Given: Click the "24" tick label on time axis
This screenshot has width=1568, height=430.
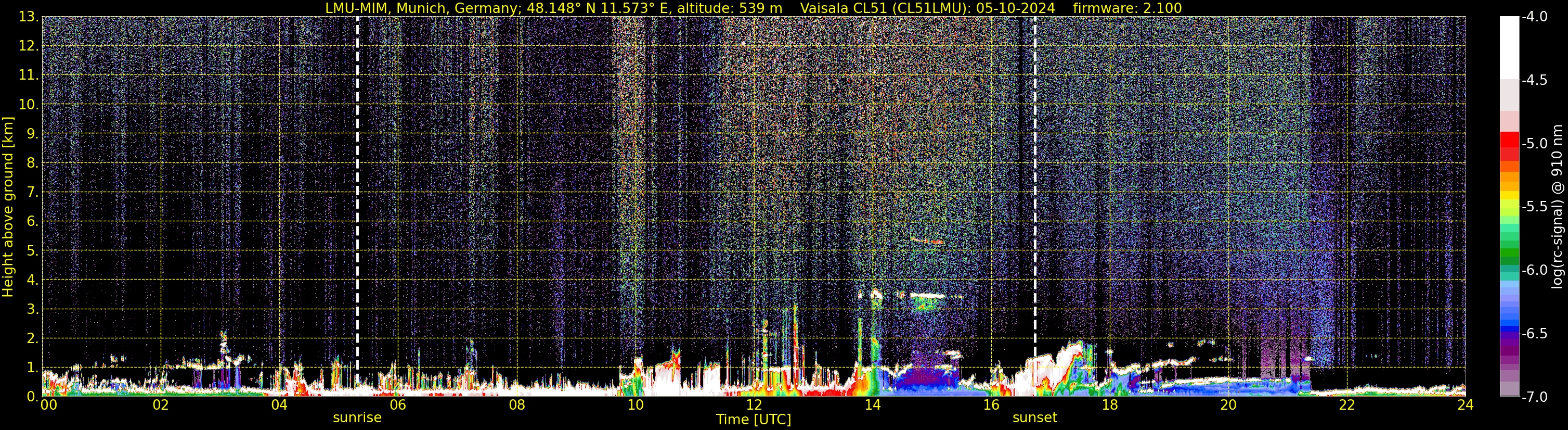Looking at the screenshot, I should (x=1466, y=406).
